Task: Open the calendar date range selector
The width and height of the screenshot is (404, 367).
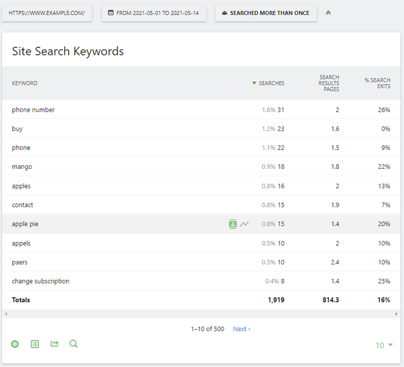Action: coord(154,13)
